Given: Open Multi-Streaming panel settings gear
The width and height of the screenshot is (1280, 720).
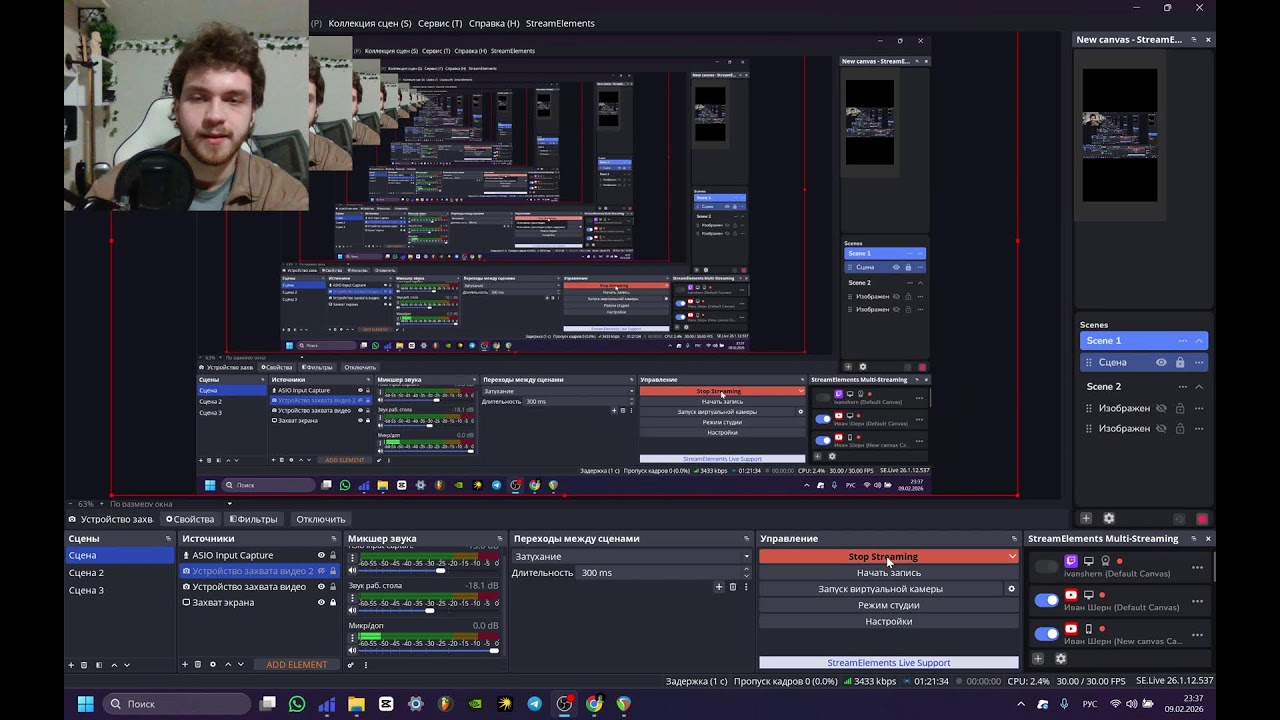Looking at the screenshot, I should point(1061,659).
